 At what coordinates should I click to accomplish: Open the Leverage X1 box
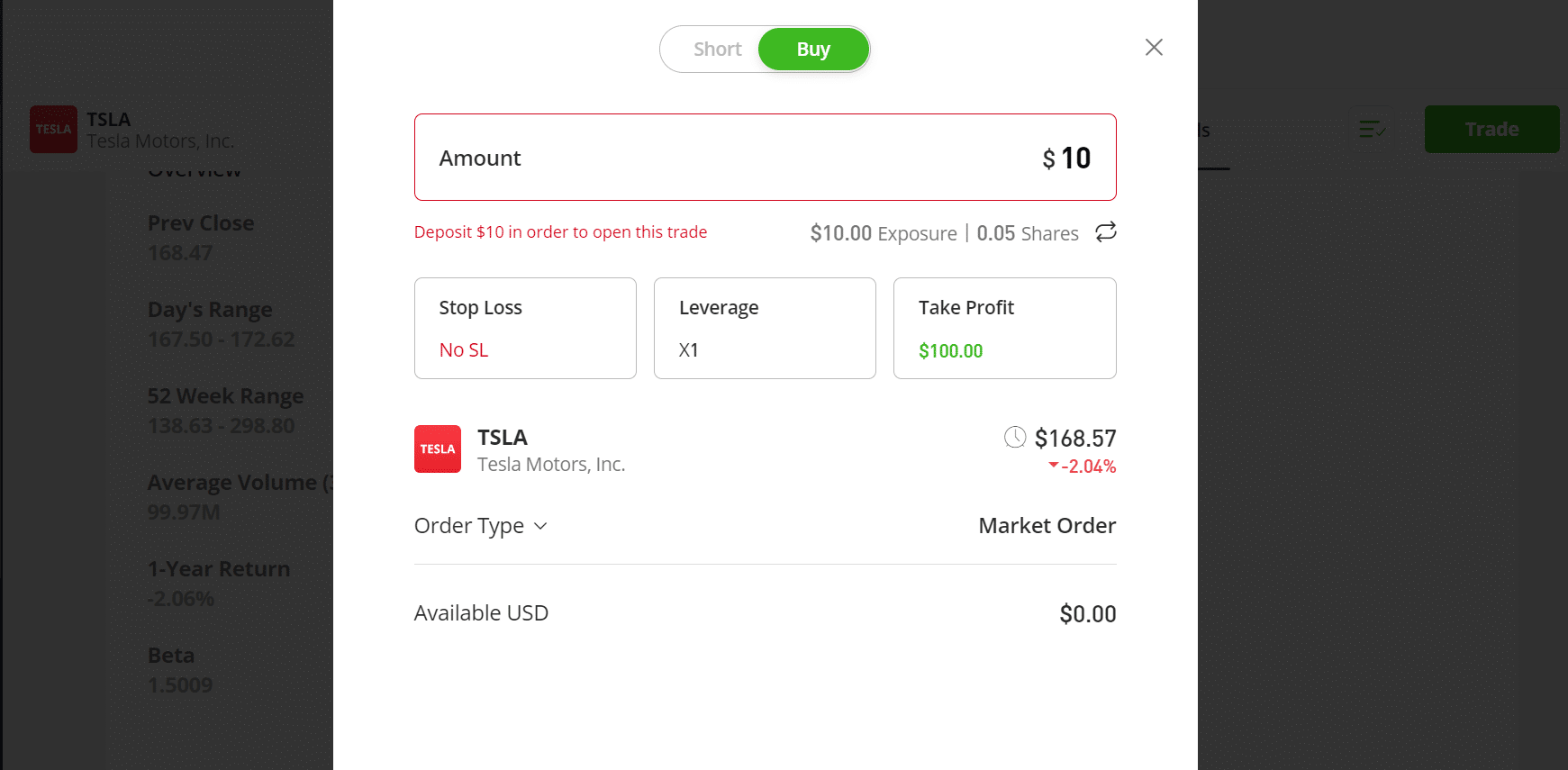tap(765, 328)
